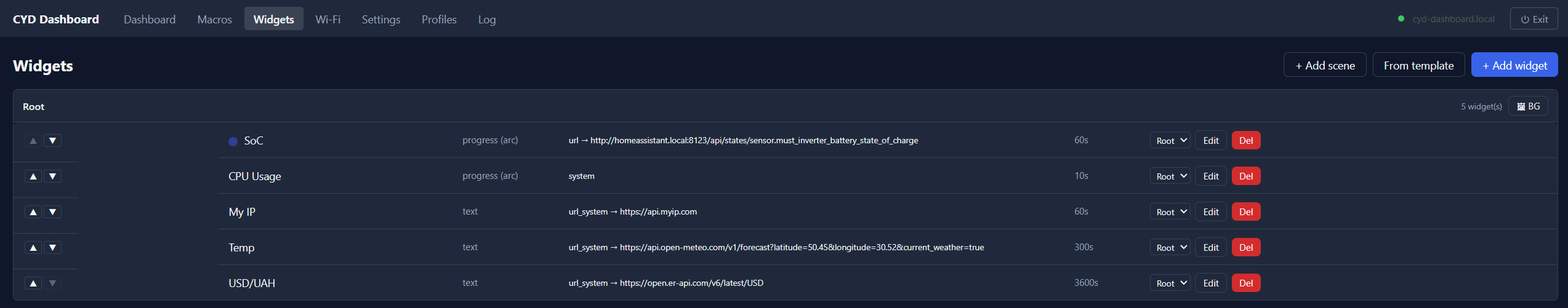This screenshot has height=308, width=1568.
Task: Delete the My IP widget
Action: (x=1246, y=212)
